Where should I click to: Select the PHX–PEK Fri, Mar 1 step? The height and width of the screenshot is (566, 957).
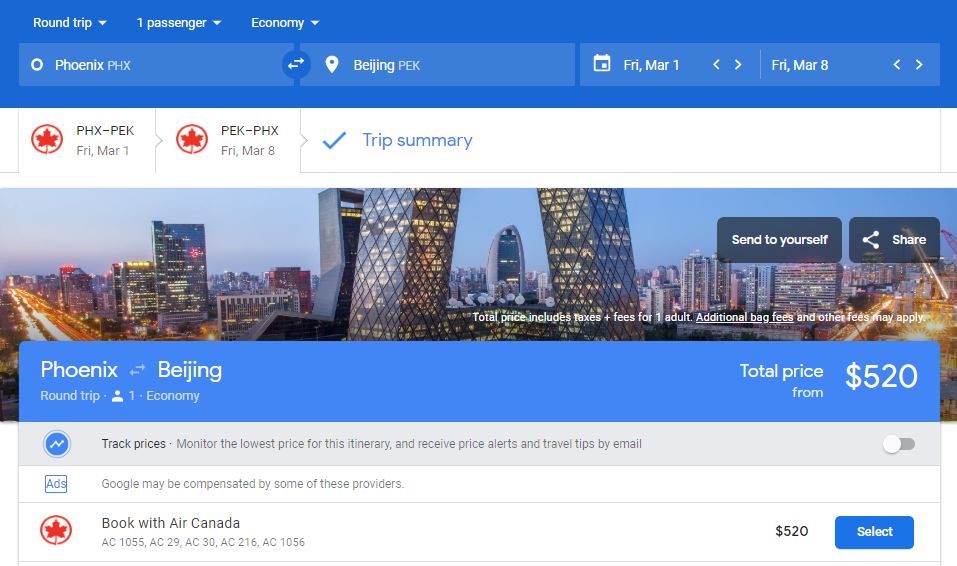click(x=87, y=140)
